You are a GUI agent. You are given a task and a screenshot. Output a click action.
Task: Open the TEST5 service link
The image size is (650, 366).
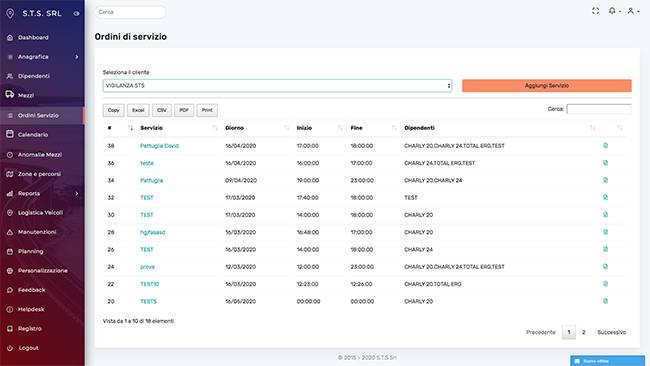click(x=148, y=301)
